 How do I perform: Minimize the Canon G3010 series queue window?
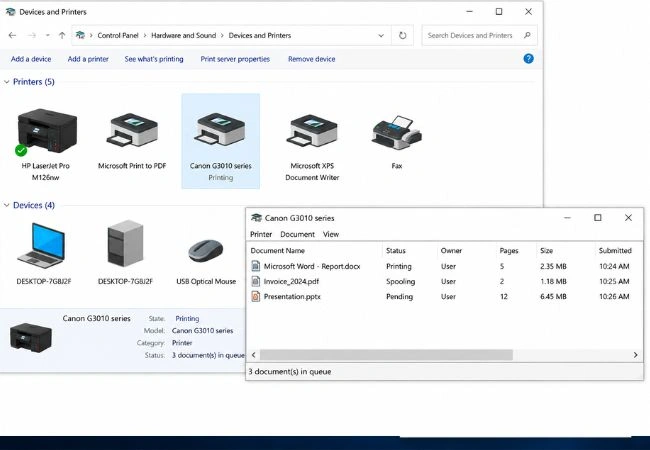point(568,218)
